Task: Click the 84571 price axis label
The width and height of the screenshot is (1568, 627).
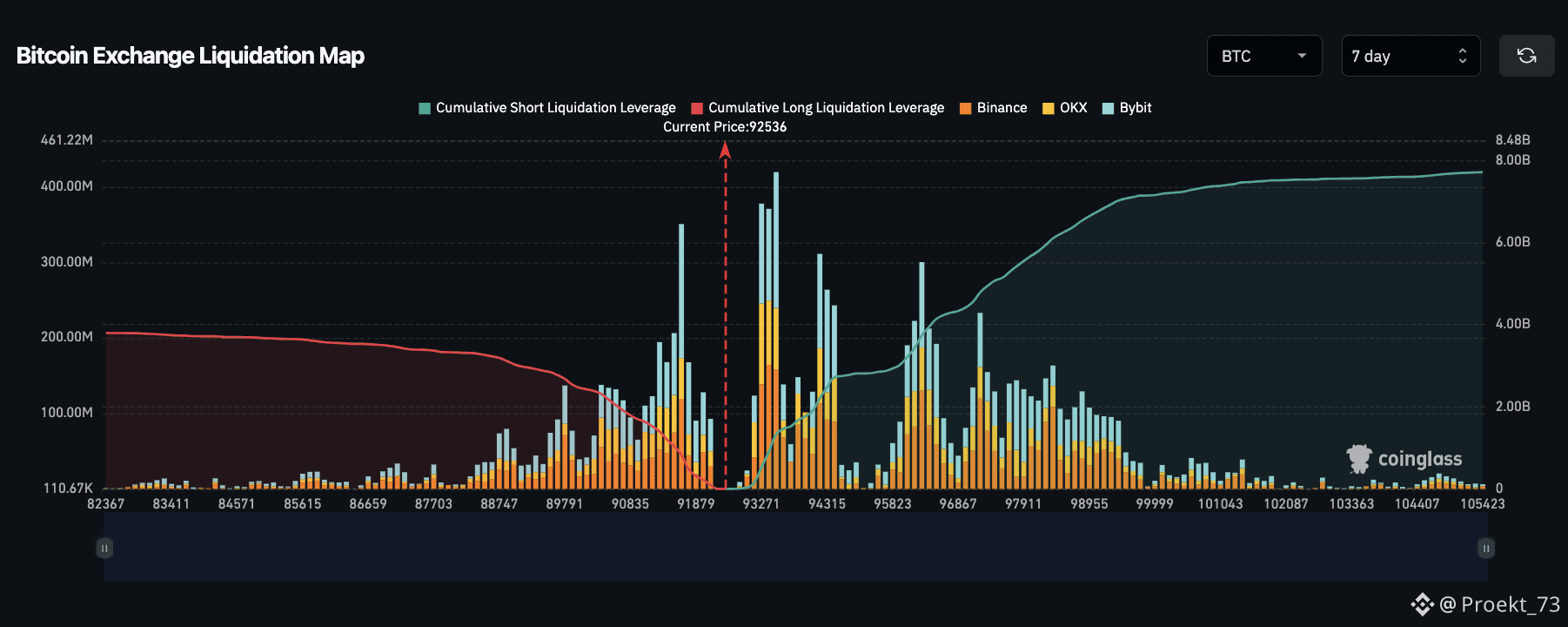Action: coord(237,504)
